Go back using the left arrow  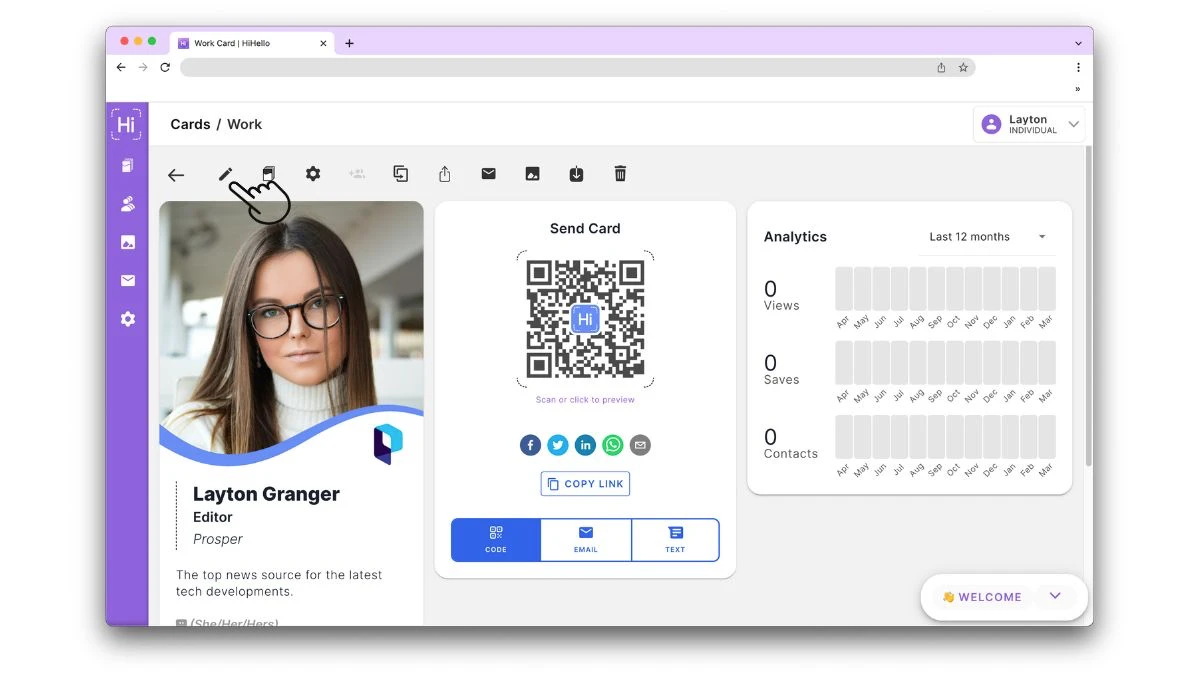pyautogui.click(x=176, y=174)
